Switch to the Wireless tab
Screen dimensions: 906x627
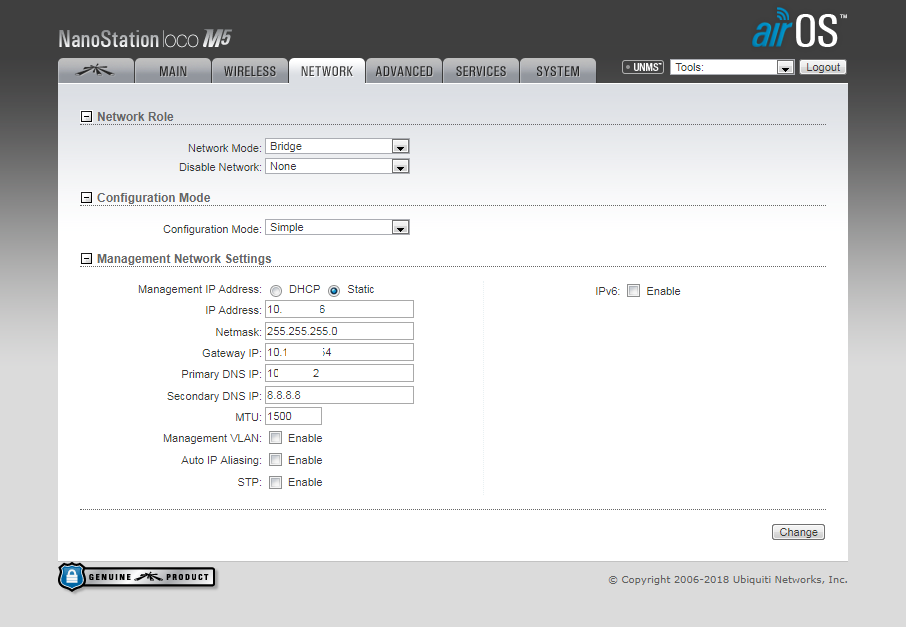pyautogui.click(x=250, y=71)
